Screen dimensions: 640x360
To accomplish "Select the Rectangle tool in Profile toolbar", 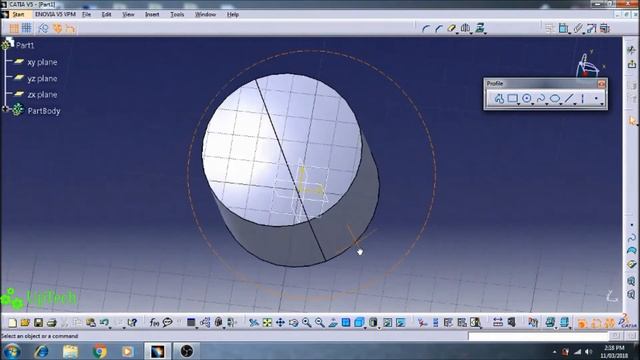I will pos(512,98).
